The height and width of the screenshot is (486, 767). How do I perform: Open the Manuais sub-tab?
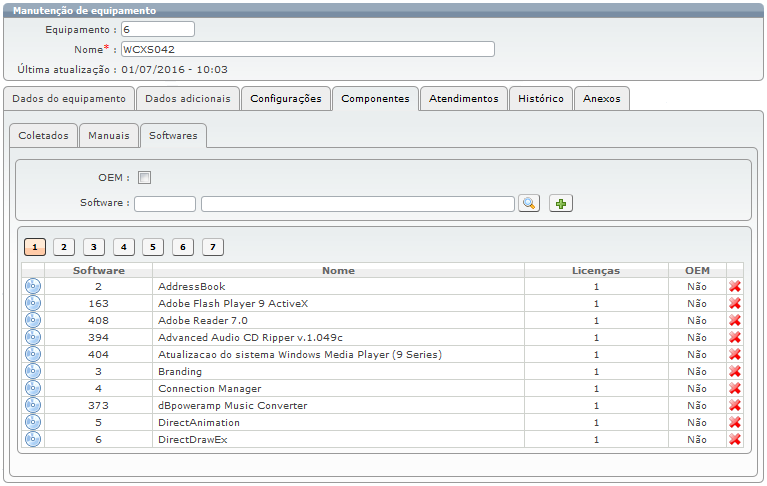[x=108, y=135]
